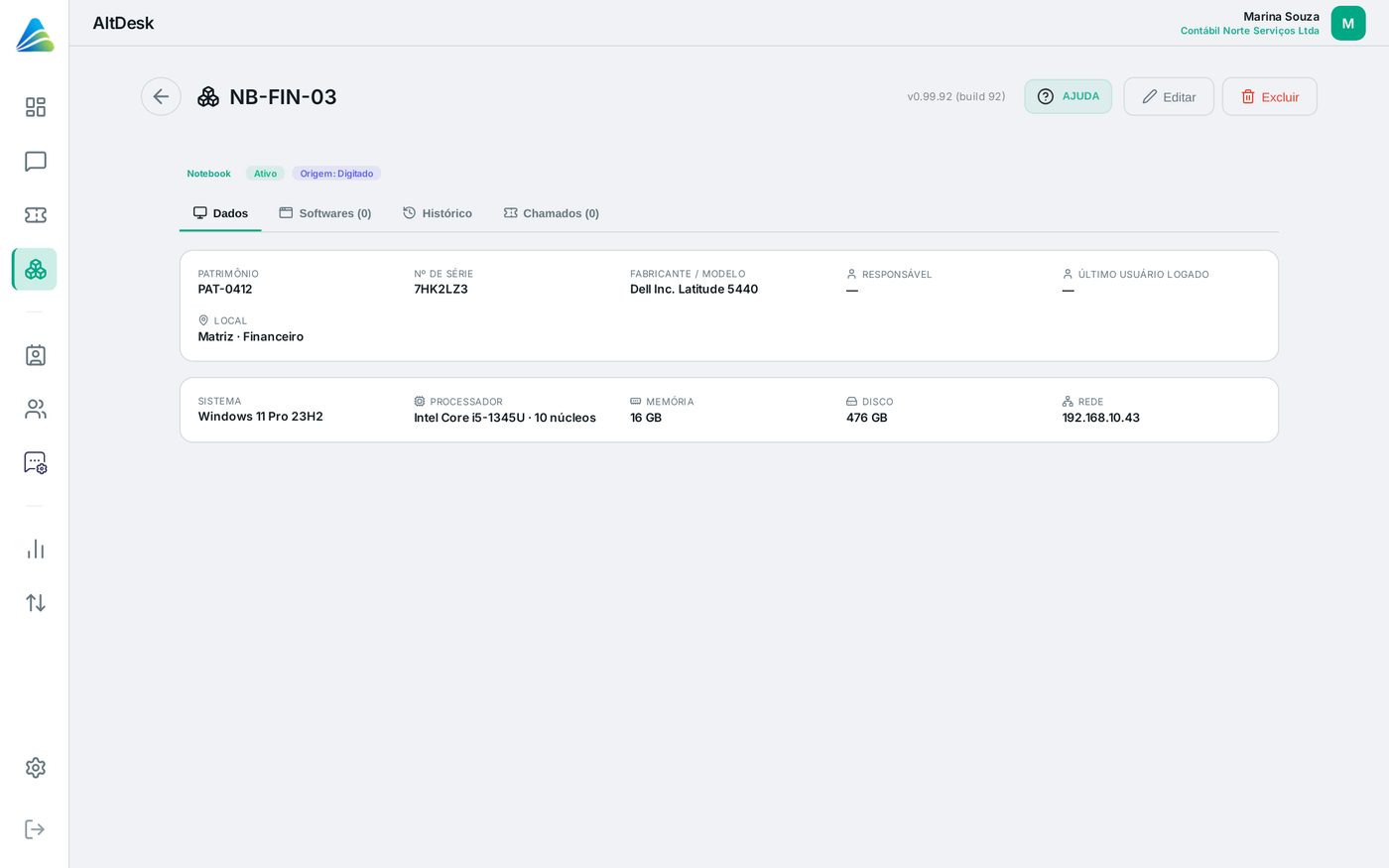The height and width of the screenshot is (868, 1389).
Task: Click the Excluir button
Action: point(1270,96)
